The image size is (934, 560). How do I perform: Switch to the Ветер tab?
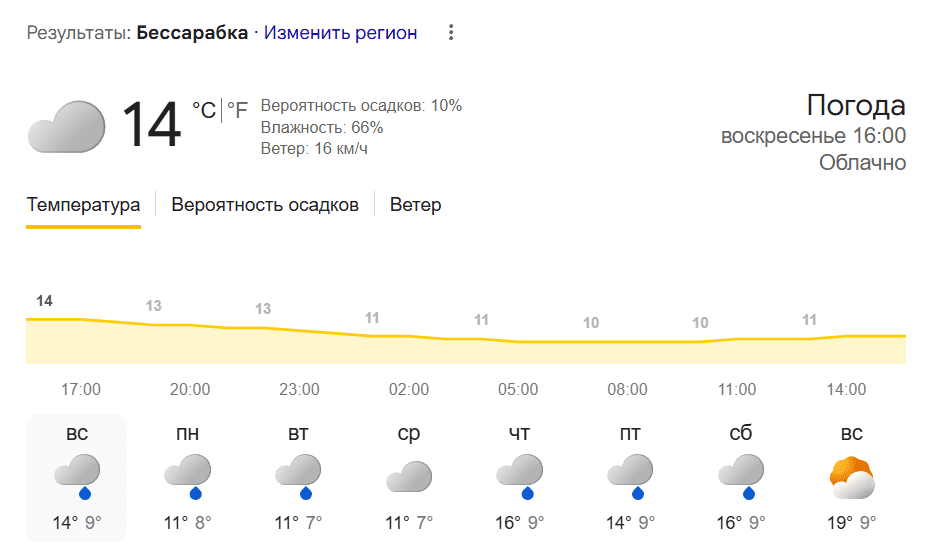pyautogui.click(x=415, y=205)
